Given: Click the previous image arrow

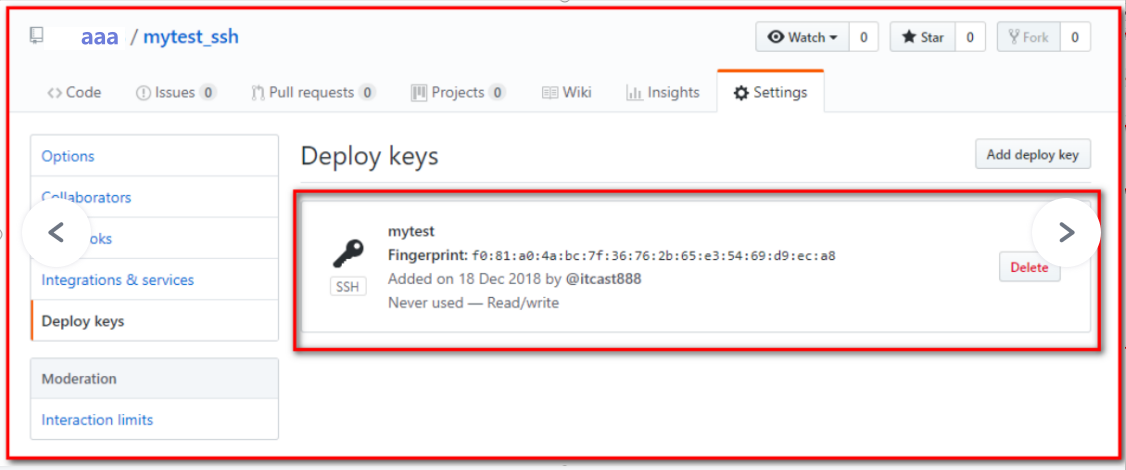Looking at the screenshot, I should [x=56, y=233].
